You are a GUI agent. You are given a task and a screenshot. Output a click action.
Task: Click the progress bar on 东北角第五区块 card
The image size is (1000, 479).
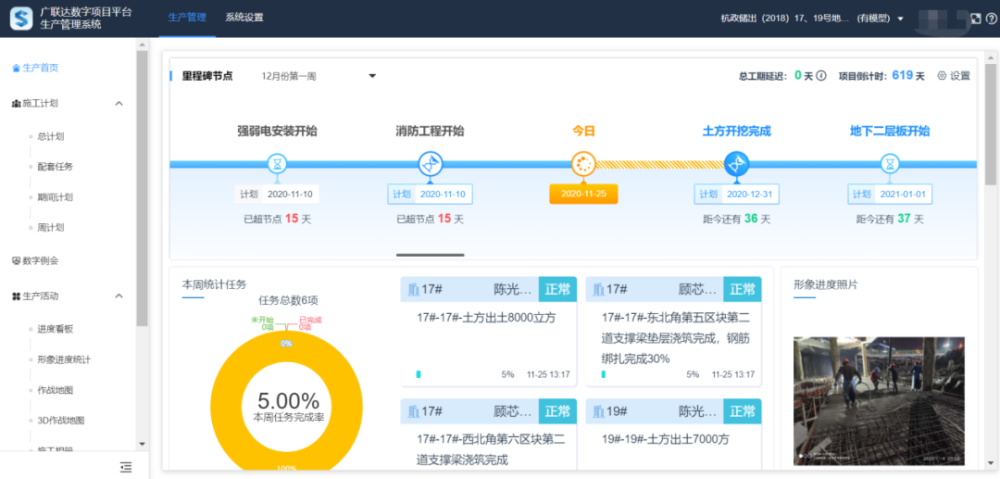click(x=603, y=374)
